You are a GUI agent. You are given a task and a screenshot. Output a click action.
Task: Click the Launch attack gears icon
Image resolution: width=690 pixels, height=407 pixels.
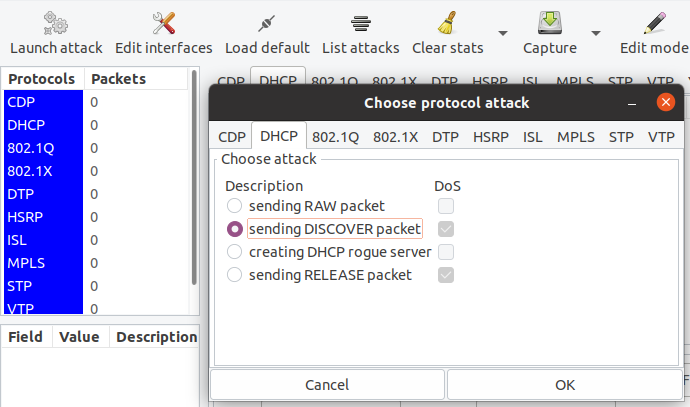[56, 23]
